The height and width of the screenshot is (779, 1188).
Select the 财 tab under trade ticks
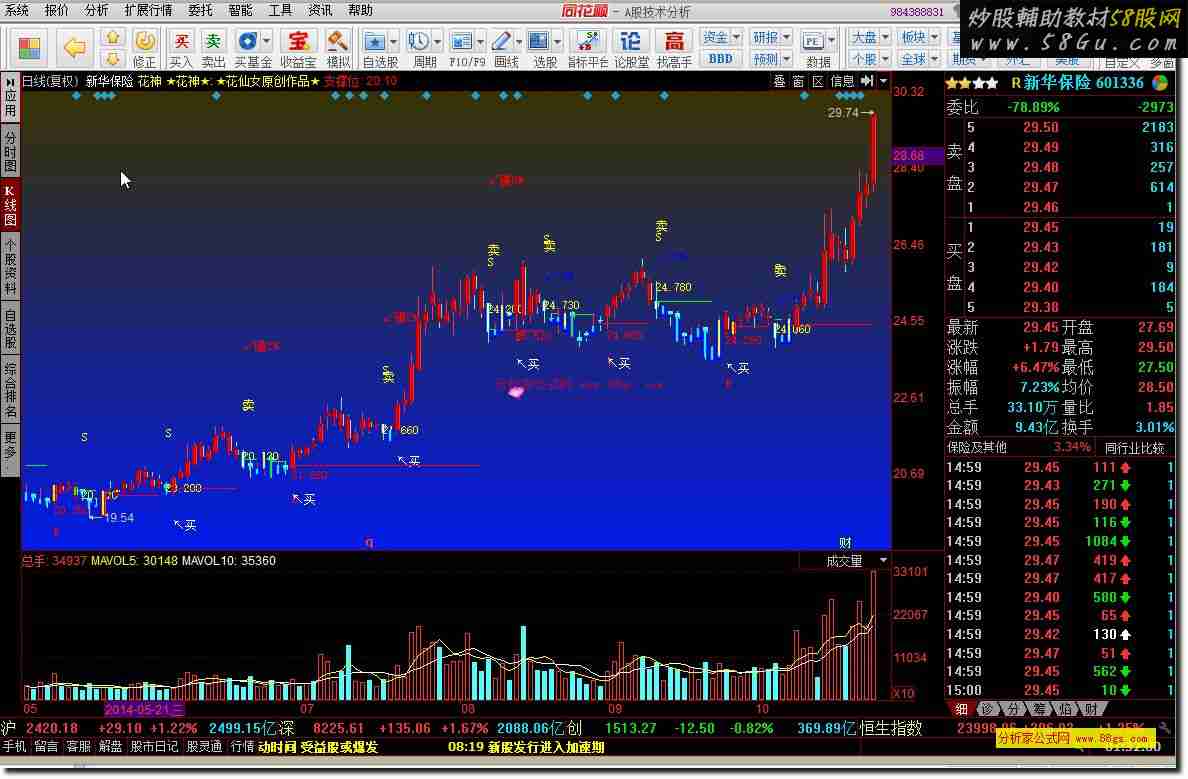(1090, 709)
